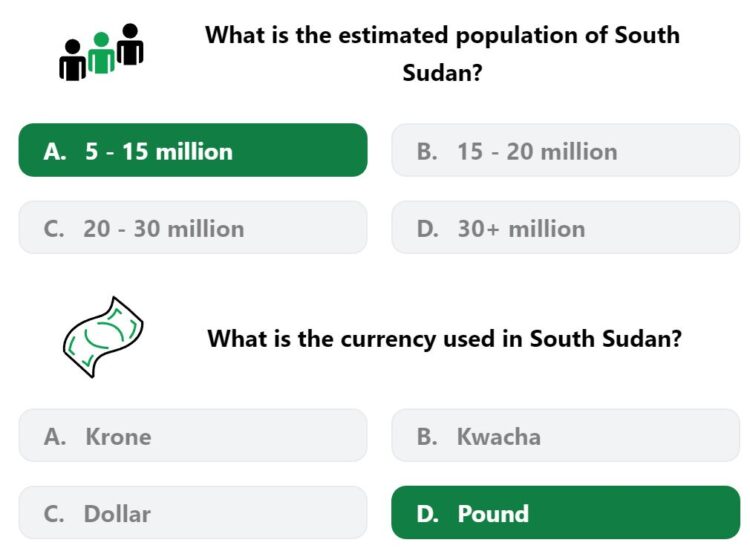Pick Dollar as the currency answer
The height and width of the screenshot is (557, 750).
pos(193,513)
